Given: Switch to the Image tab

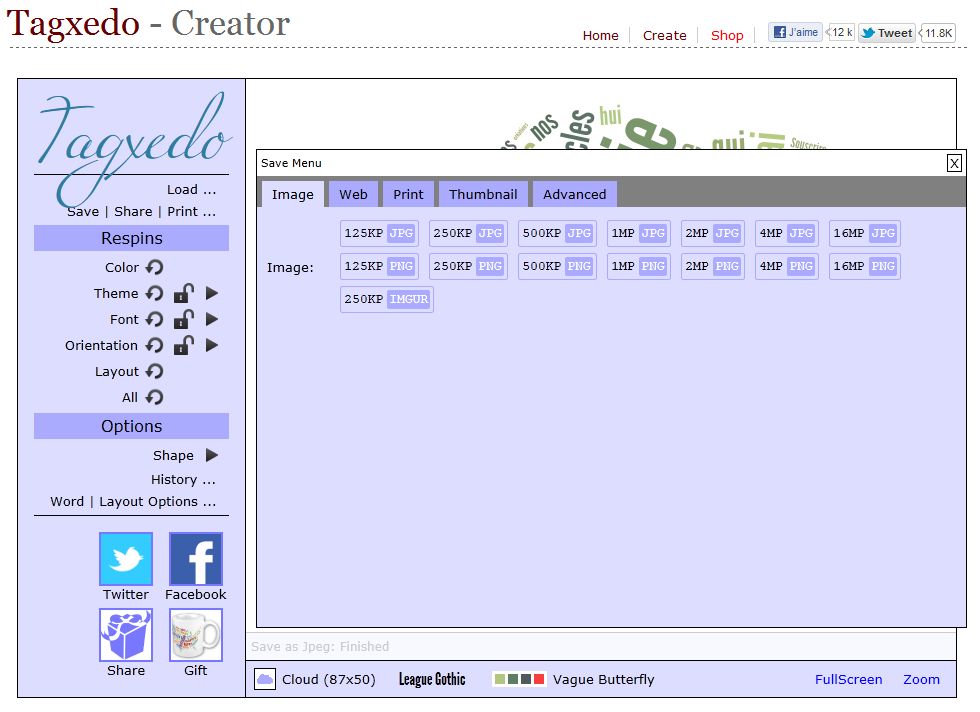Looking at the screenshot, I should [292, 194].
